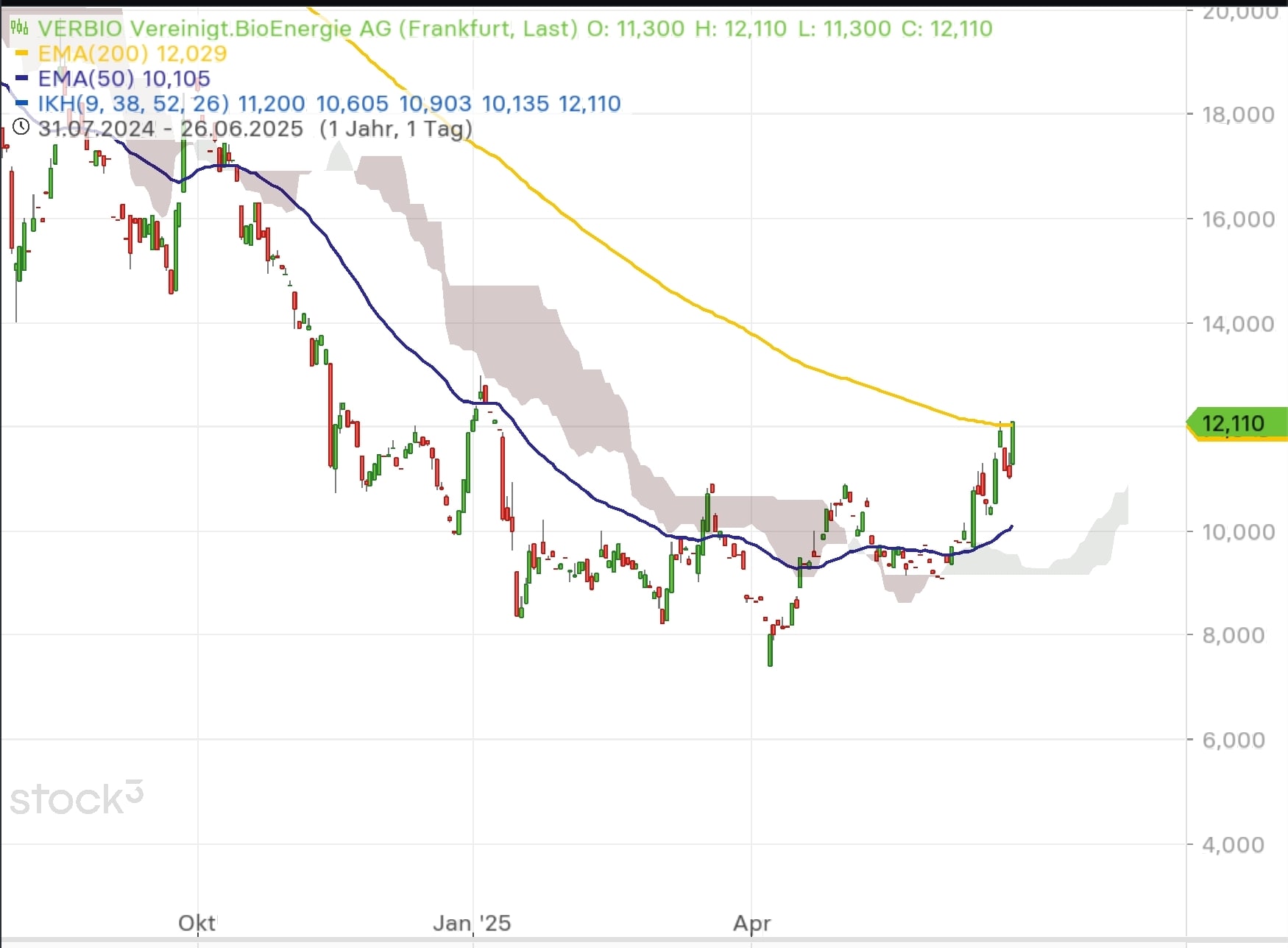Image resolution: width=1288 pixels, height=948 pixels.
Task: Click the IKH value 10,135
Action: [515, 103]
